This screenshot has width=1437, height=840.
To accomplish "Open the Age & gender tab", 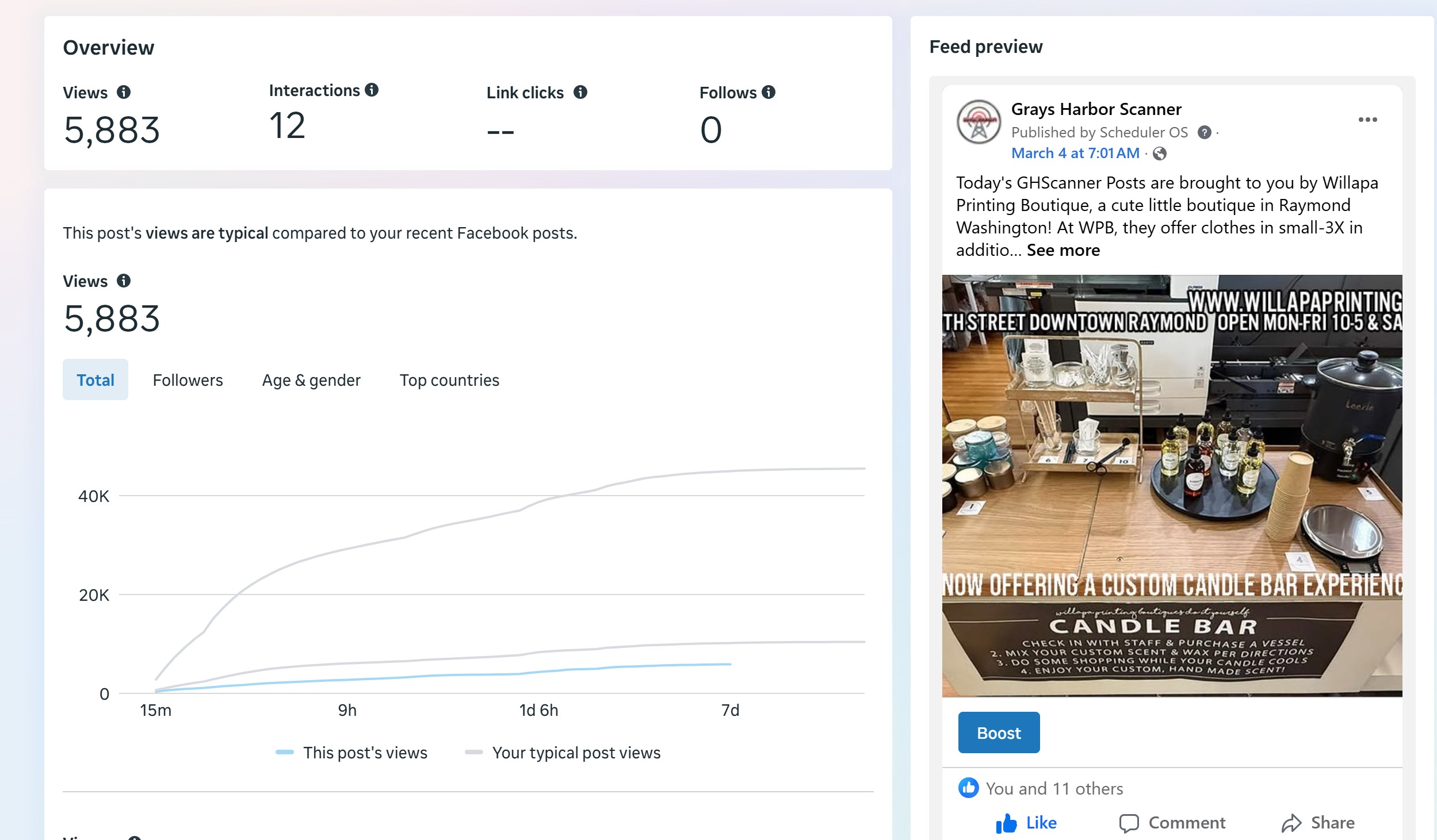I will (311, 380).
